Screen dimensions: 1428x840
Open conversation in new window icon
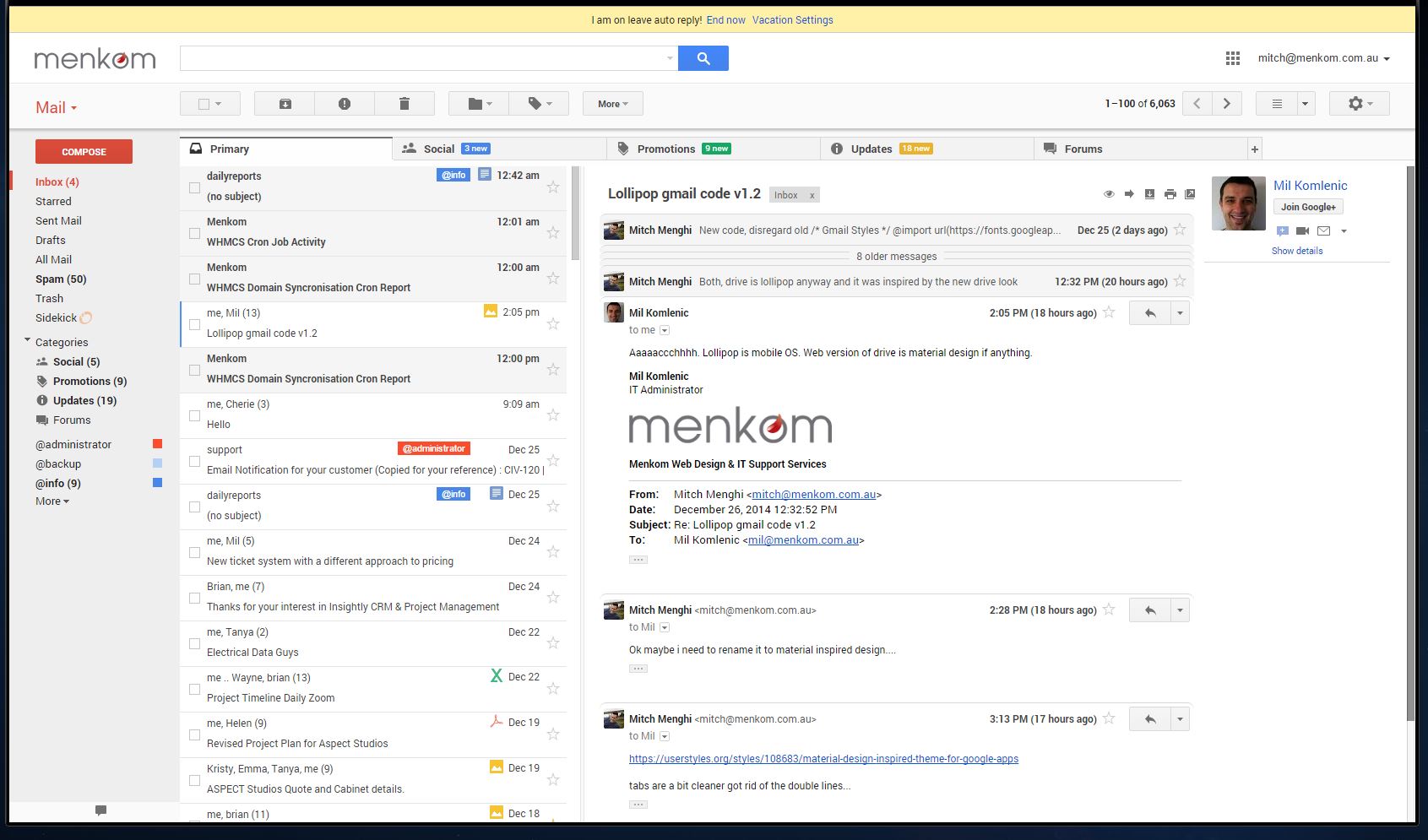click(x=1190, y=194)
